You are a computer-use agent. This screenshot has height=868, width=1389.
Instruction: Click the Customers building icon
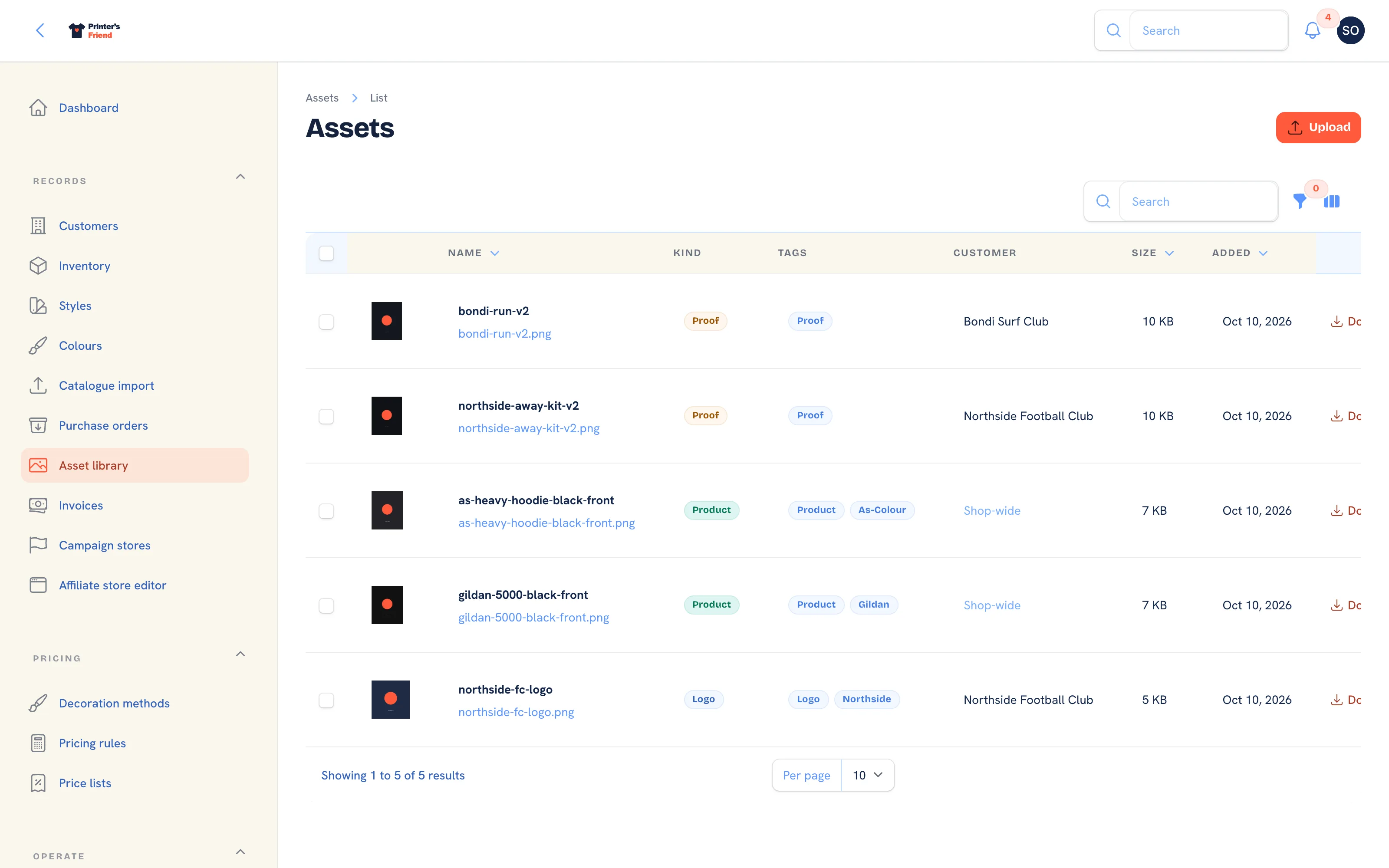coord(38,226)
